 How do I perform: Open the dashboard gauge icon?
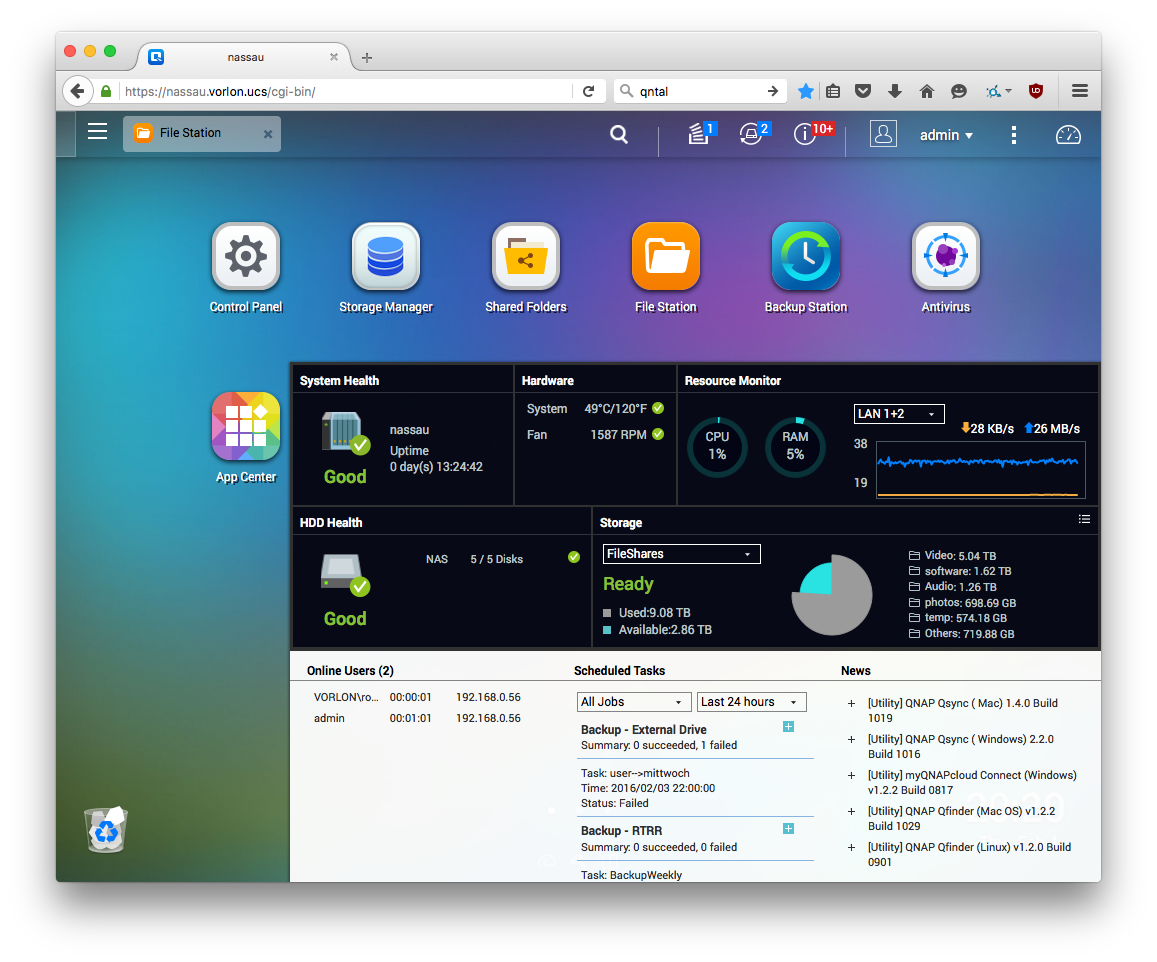(1069, 135)
